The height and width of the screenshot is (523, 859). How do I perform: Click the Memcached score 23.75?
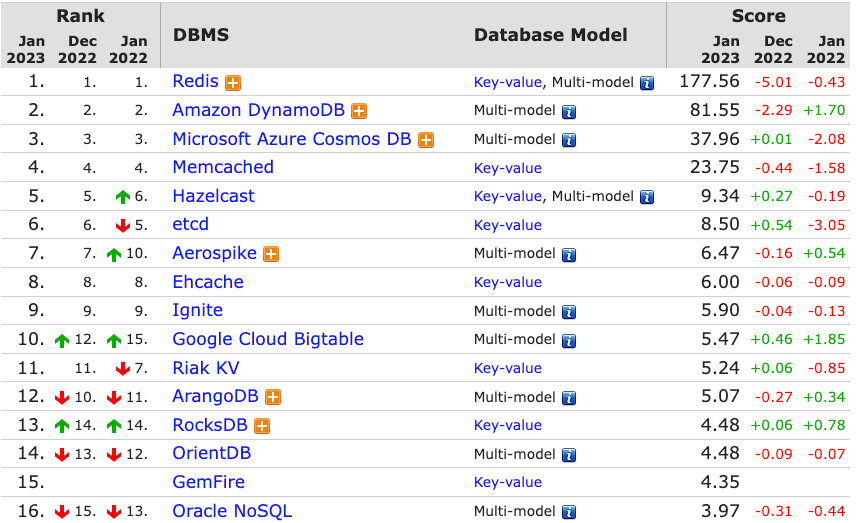pos(715,167)
